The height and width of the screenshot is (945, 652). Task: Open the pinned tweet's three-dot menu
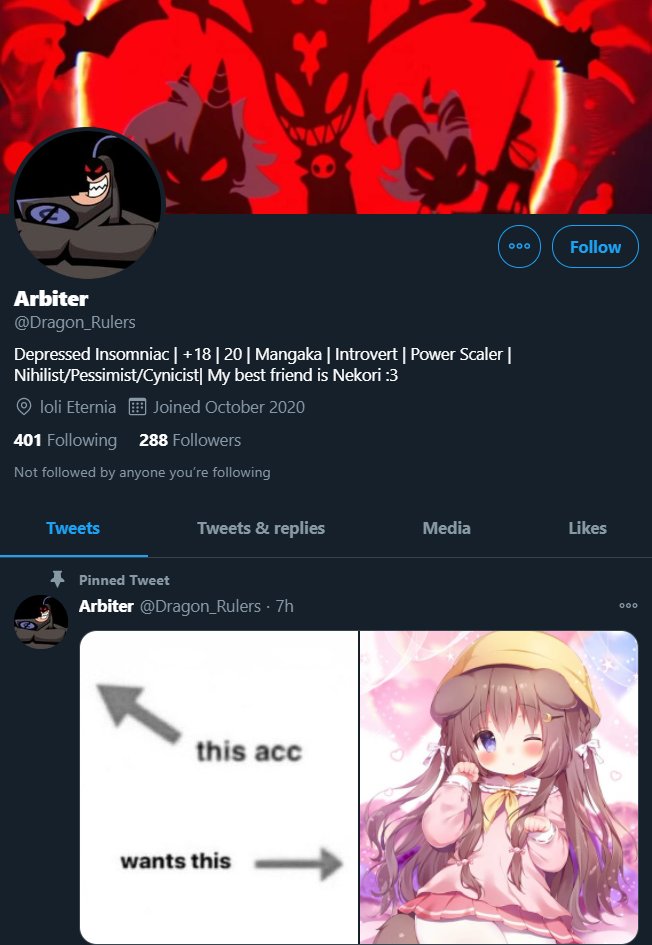(x=628, y=606)
